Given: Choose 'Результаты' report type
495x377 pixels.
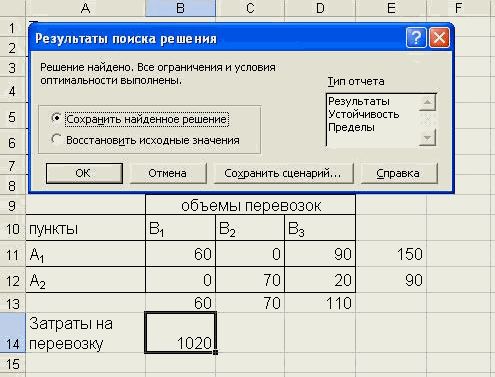Looking at the screenshot, I should (359, 101).
